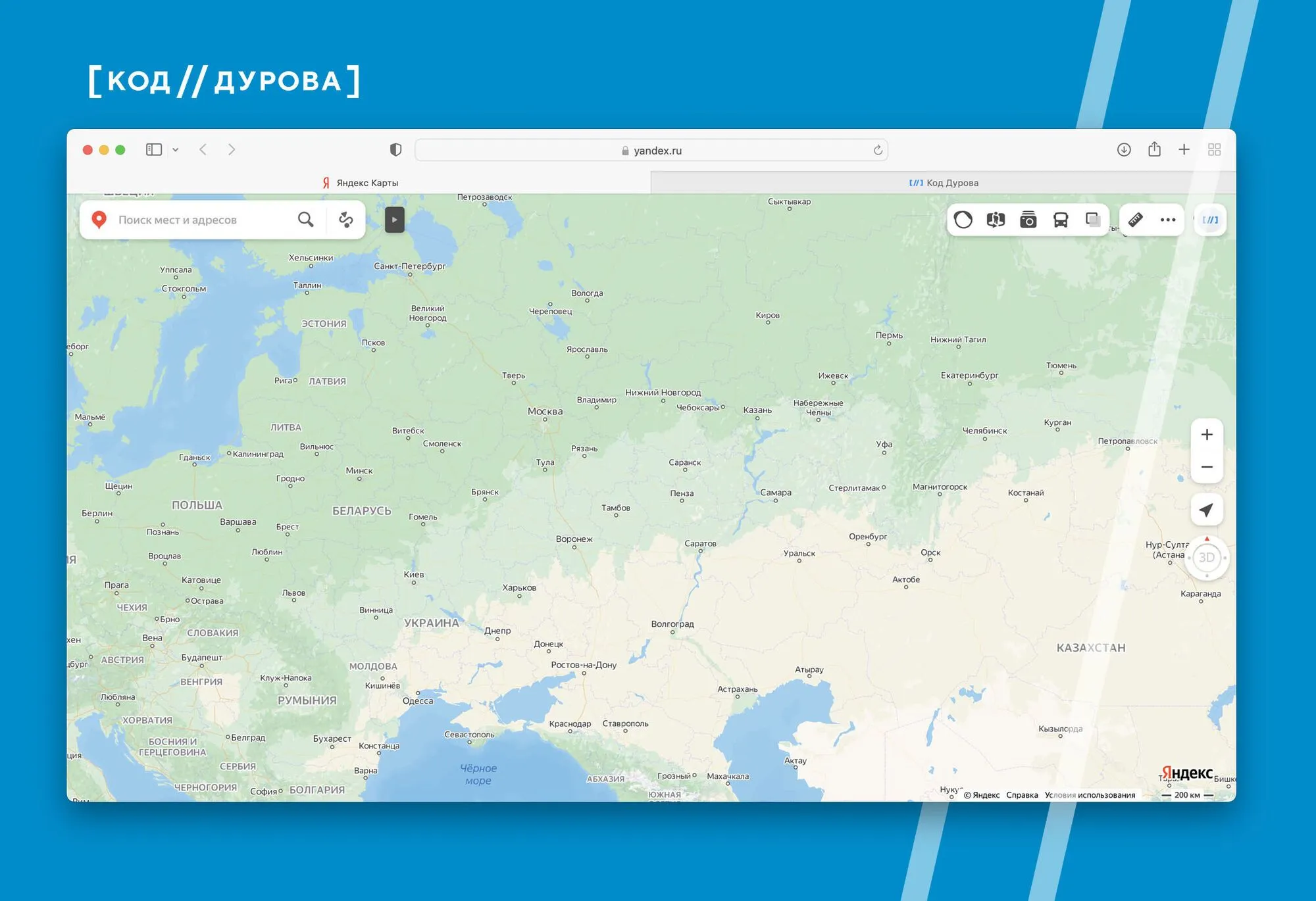This screenshot has height=901, width=1316.
Task: Expand the dark play panel button
Action: [x=394, y=220]
